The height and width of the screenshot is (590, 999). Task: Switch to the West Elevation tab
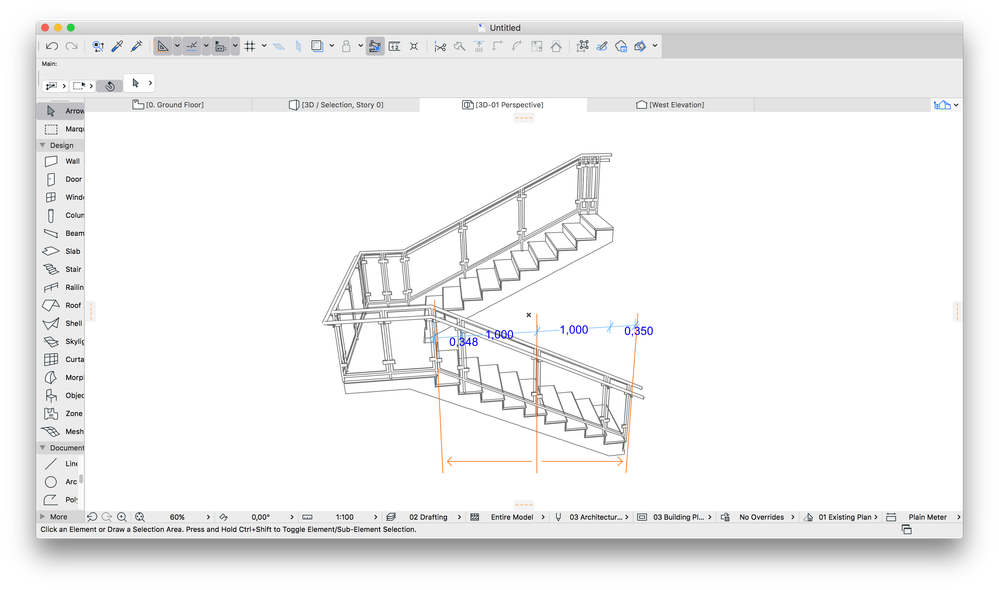tap(670, 104)
